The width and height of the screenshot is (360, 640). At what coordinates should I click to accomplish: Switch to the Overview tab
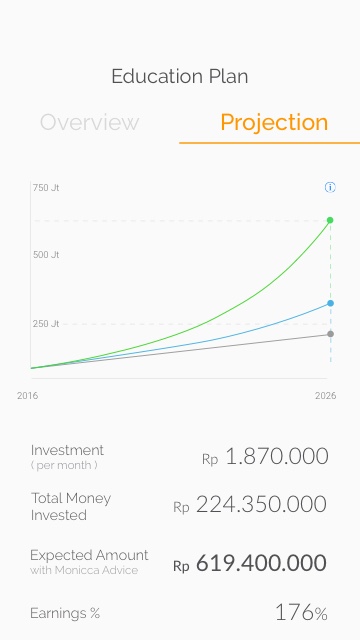89,122
